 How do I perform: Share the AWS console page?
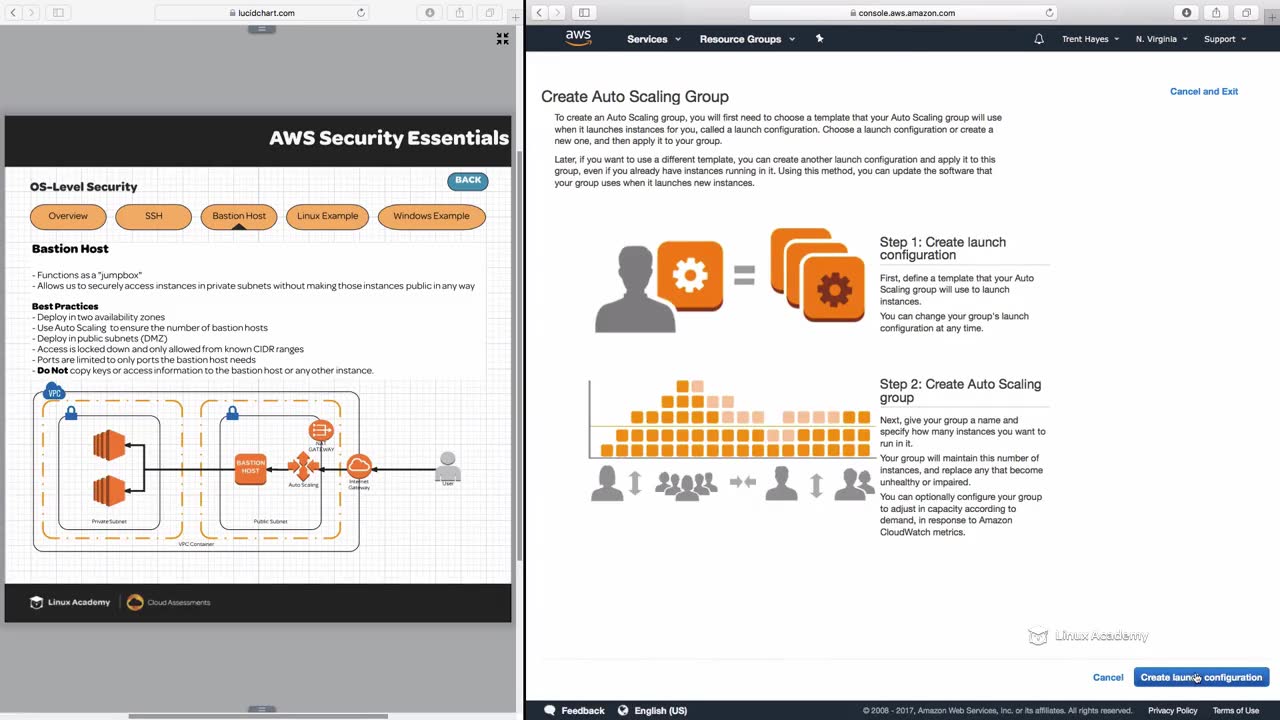pyautogui.click(x=1216, y=13)
